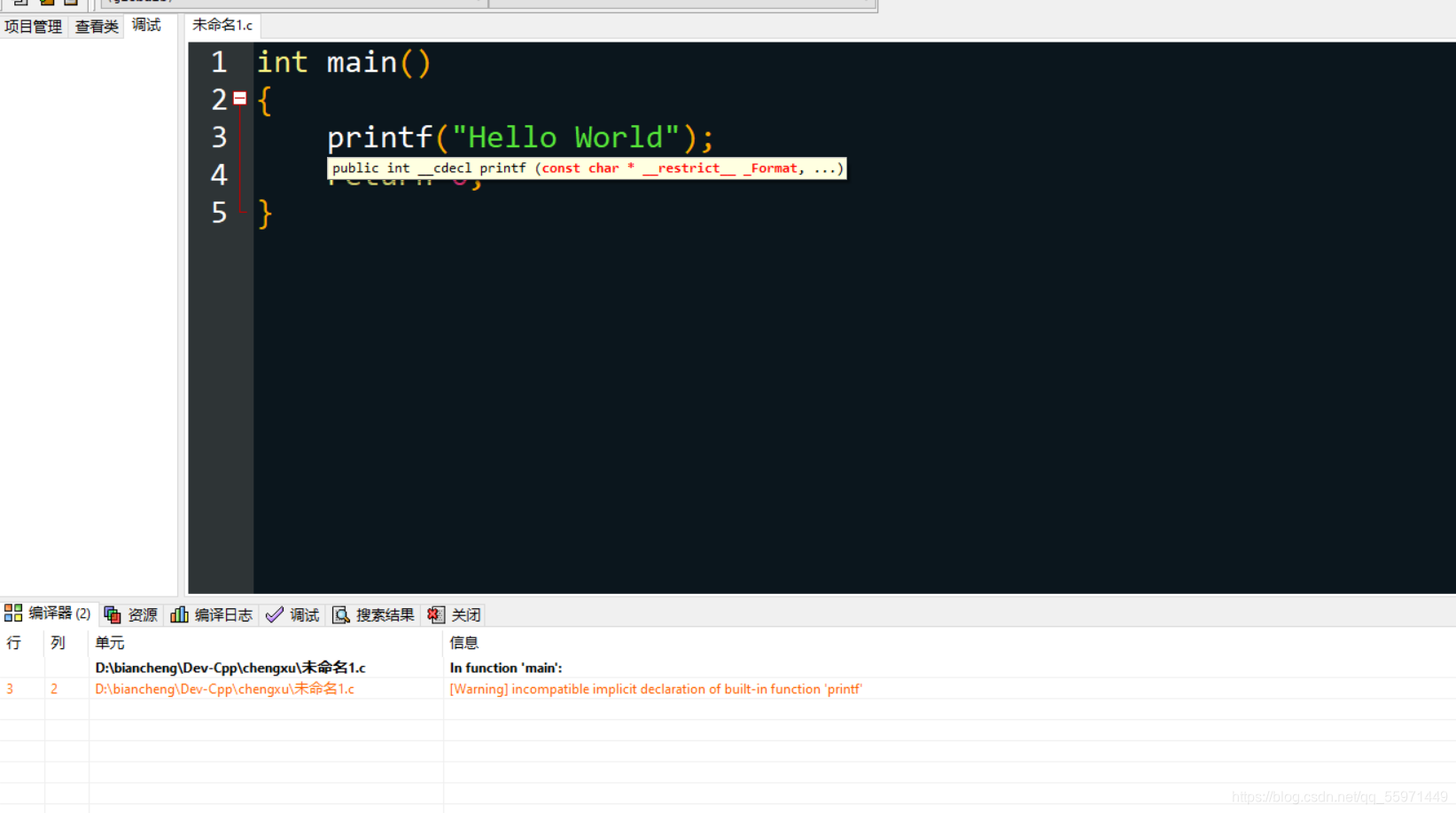Click line number 3 in the gutter

[x=219, y=137]
